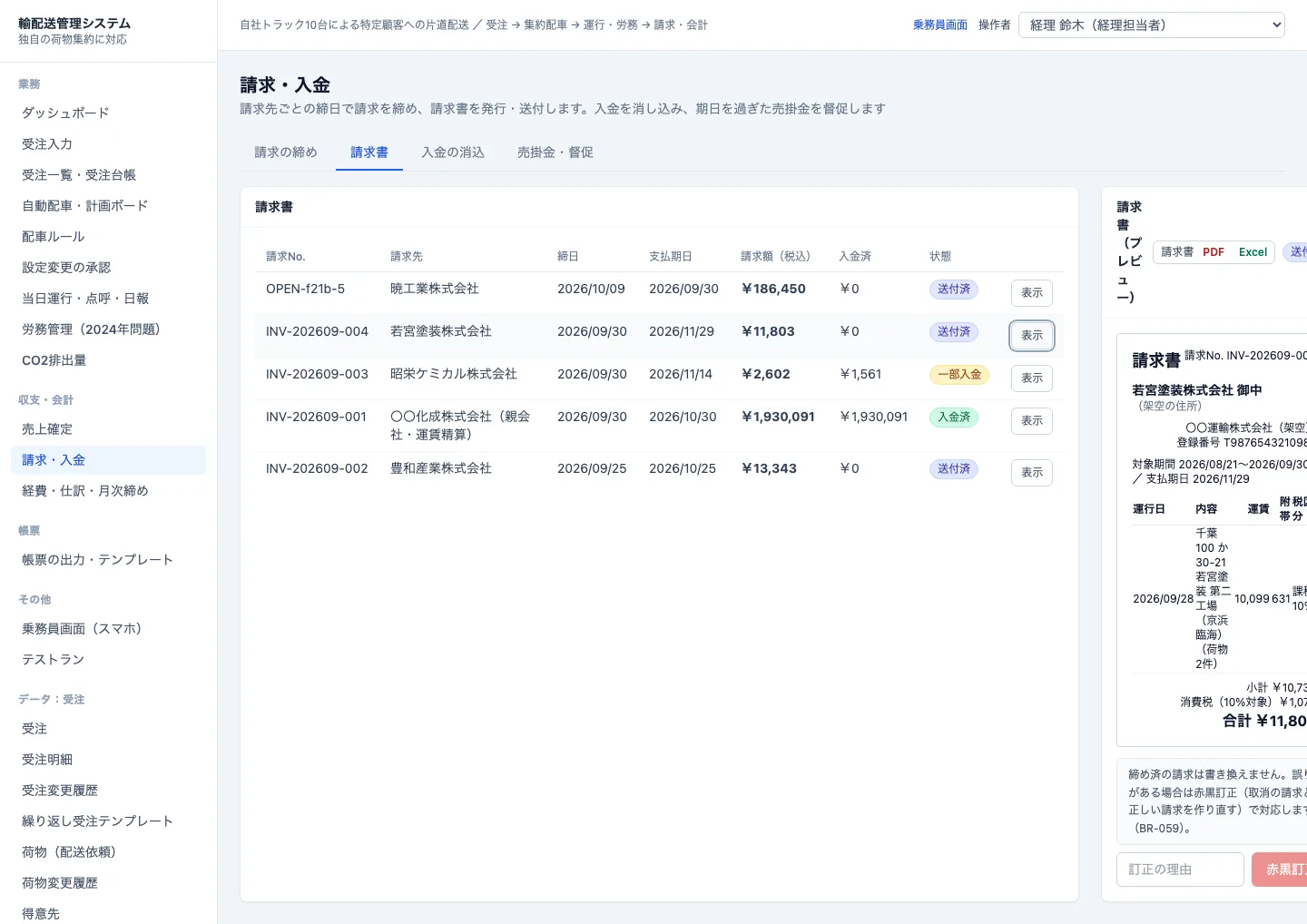Click 表示 for invoice INV-202609-002
1307x924 pixels.
pos(1032,472)
